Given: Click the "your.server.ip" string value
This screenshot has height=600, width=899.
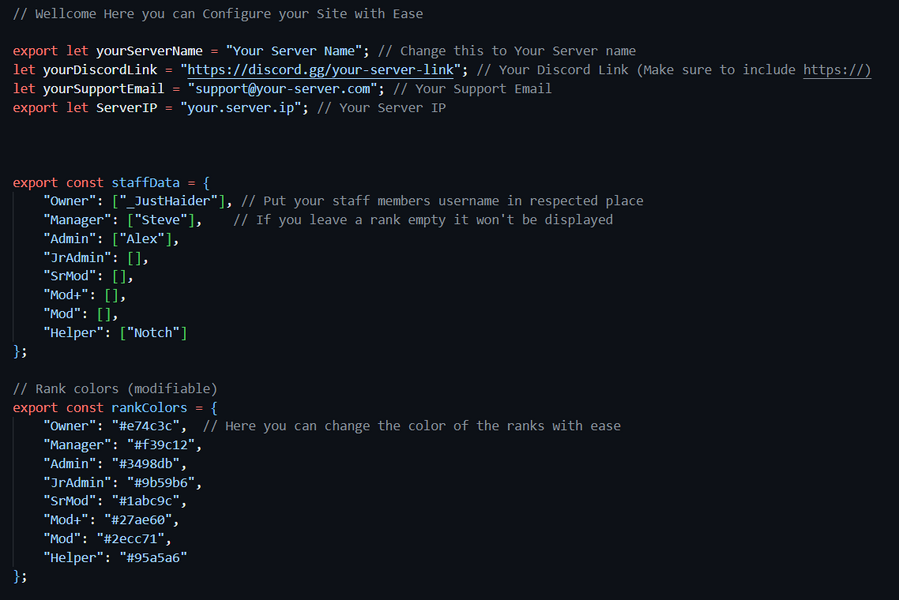Looking at the screenshot, I should point(241,108).
